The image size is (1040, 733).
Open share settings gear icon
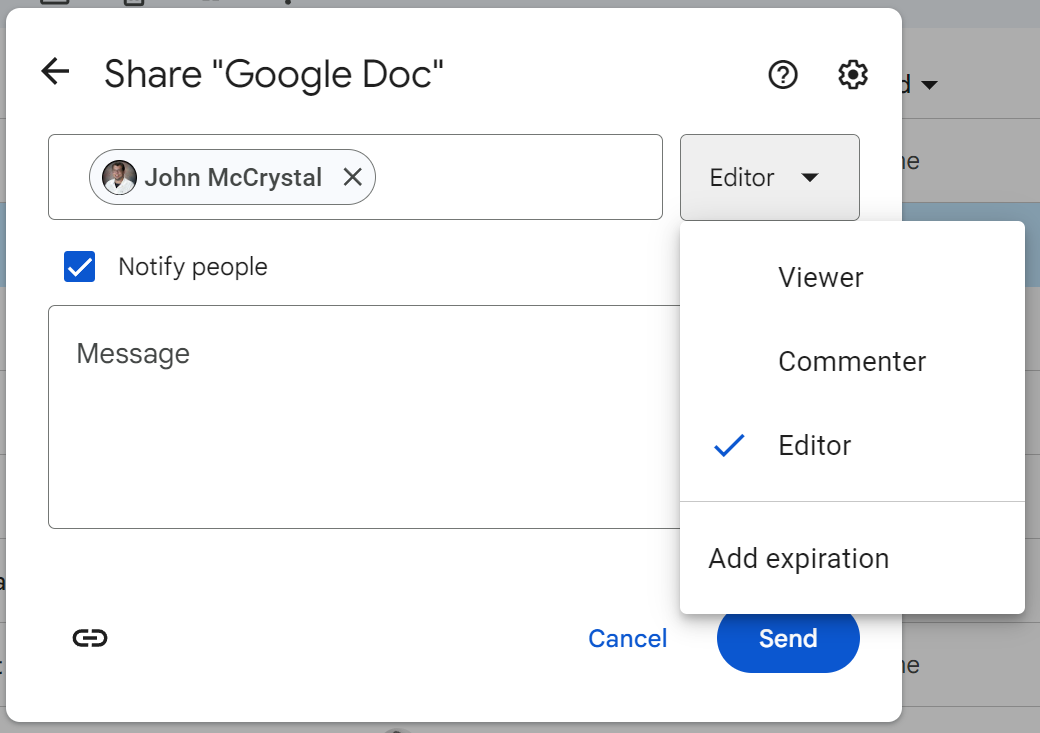click(852, 74)
